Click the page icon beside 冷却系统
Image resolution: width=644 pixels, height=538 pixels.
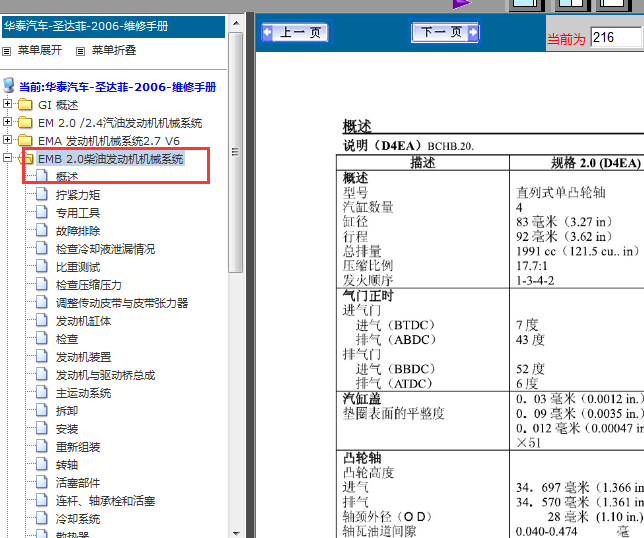tap(41, 518)
